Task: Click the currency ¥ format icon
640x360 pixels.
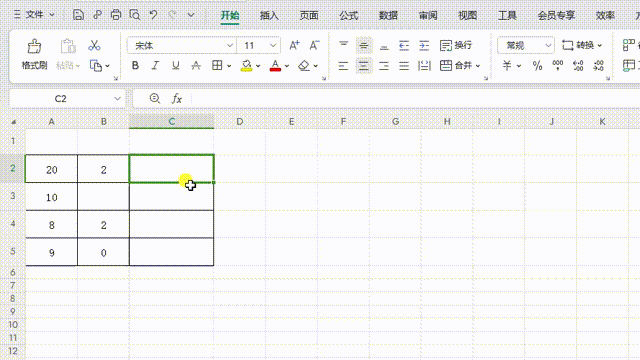Action: click(x=507, y=65)
